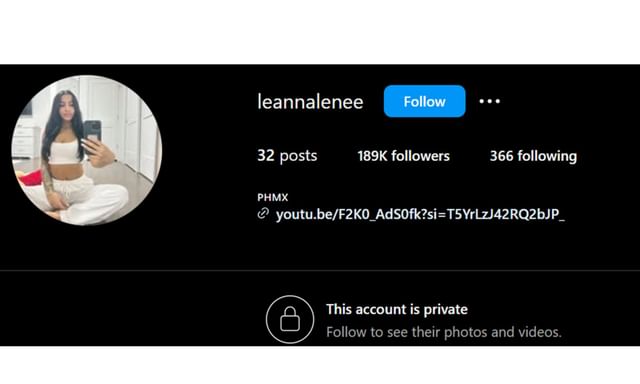This screenshot has width=640, height=384.
Task: Click the blue Follow button
Action: pos(424,101)
